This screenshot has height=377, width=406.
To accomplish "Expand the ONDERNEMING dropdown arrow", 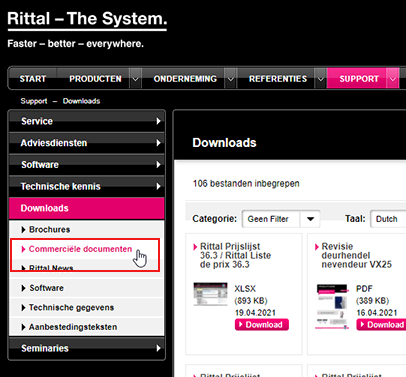I will pyautogui.click(x=230, y=79).
